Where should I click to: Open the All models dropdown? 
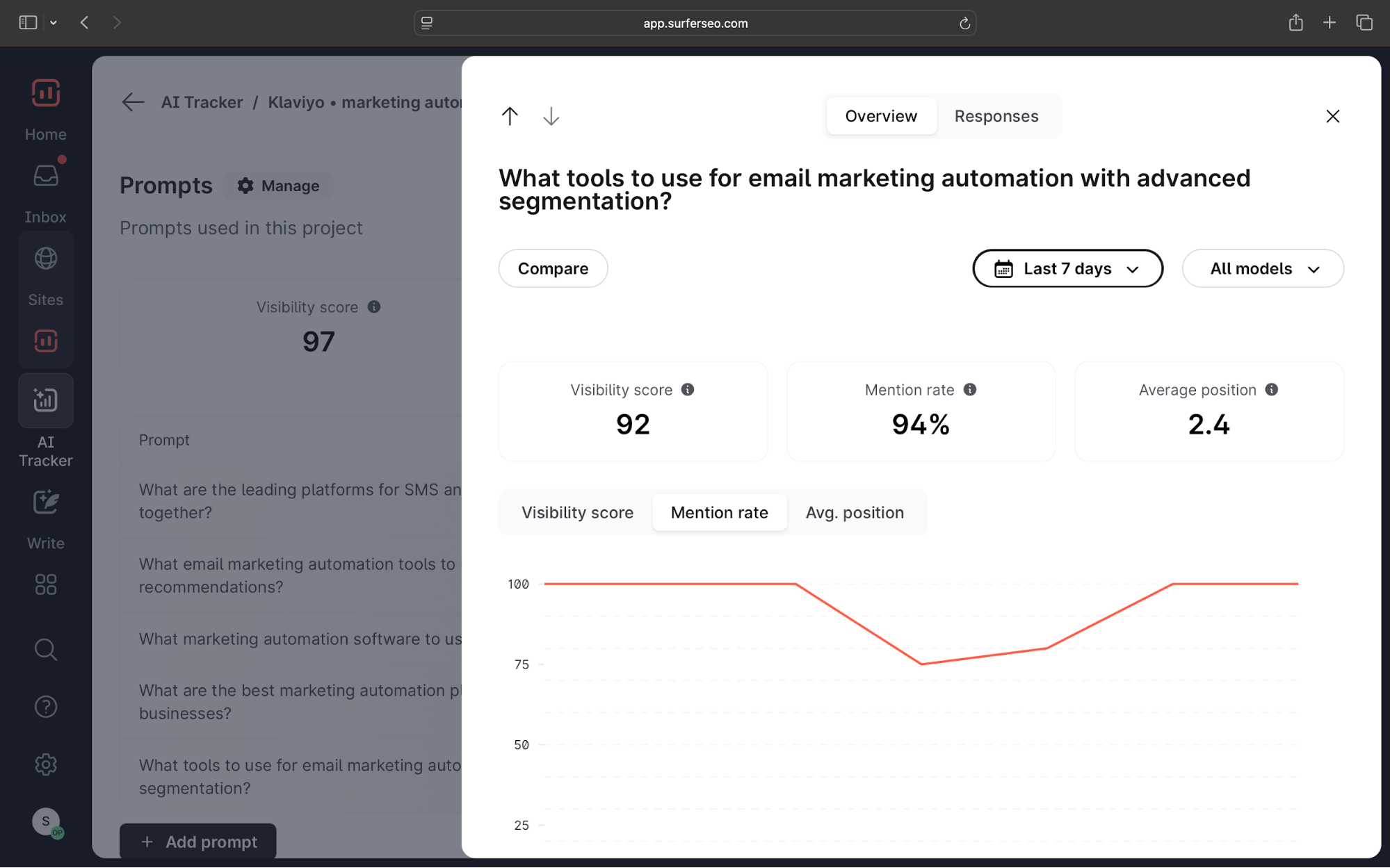coord(1263,269)
